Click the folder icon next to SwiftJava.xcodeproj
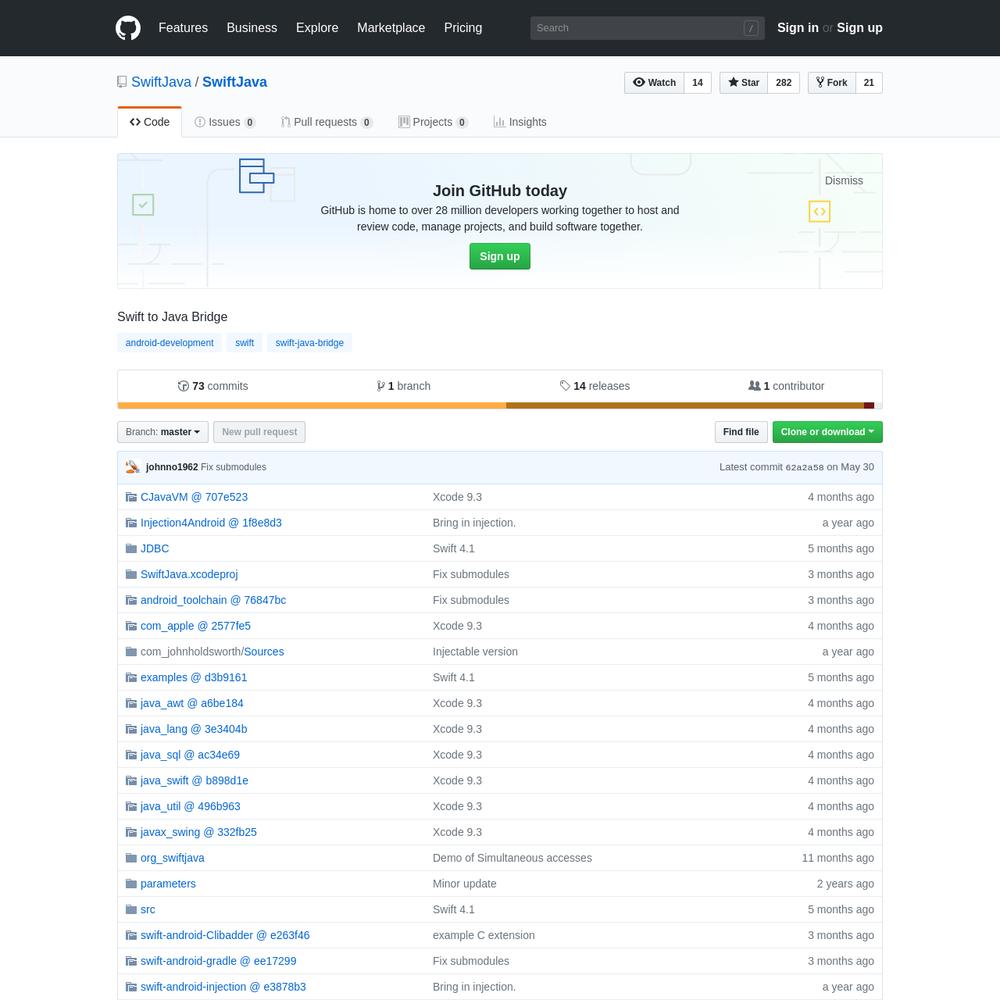Viewport: 1000px width, 1000px height. [131, 575]
